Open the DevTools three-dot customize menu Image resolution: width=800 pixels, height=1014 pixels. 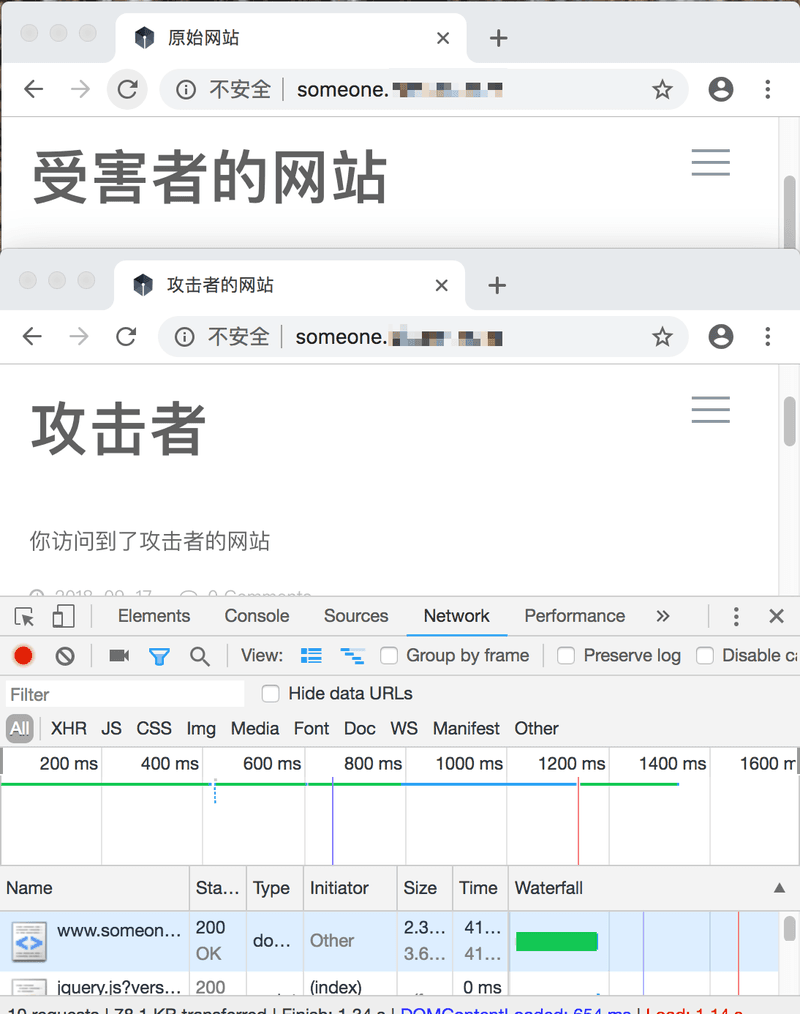(x=736, y=616)
